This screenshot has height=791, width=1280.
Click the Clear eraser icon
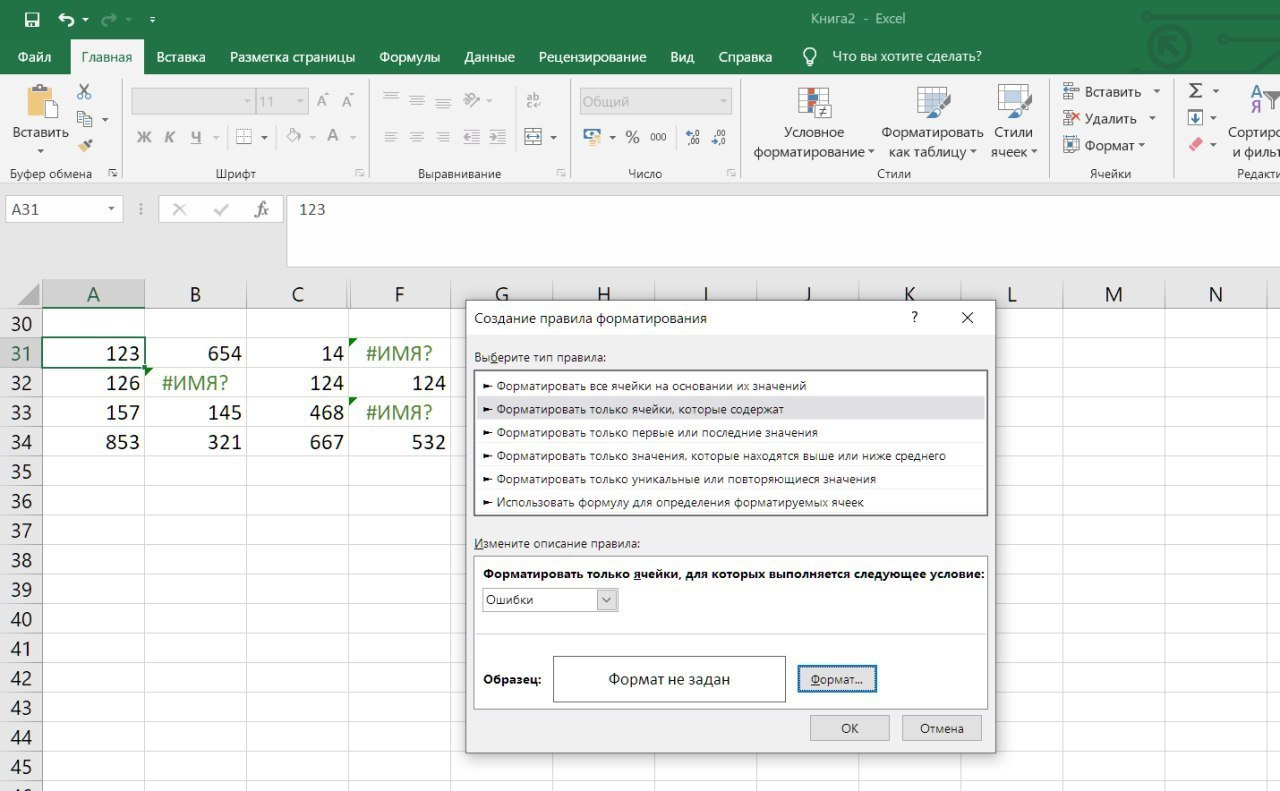point(1195,145)
